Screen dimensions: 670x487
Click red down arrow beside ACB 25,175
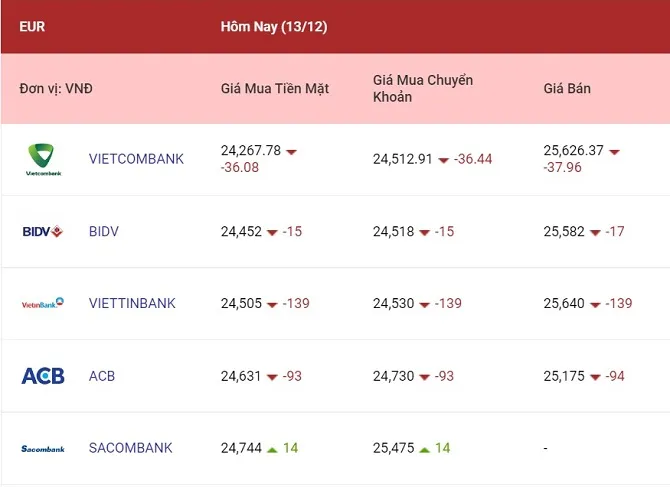click(595, 377)
